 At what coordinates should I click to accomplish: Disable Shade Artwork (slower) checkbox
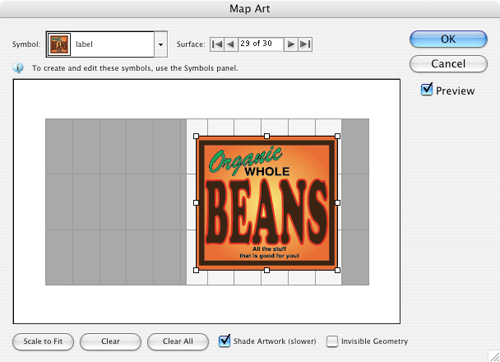(x=224, y=341)
